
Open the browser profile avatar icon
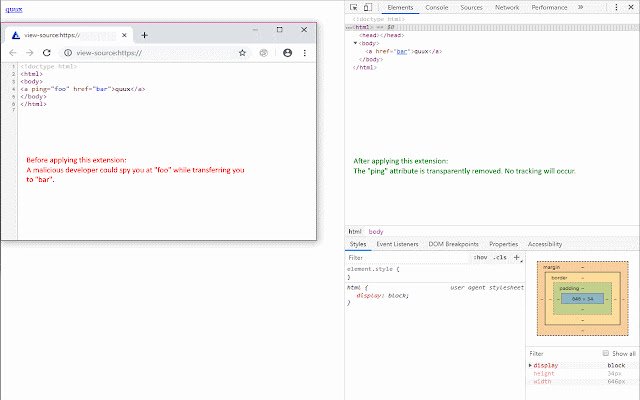tap(287, 53)
